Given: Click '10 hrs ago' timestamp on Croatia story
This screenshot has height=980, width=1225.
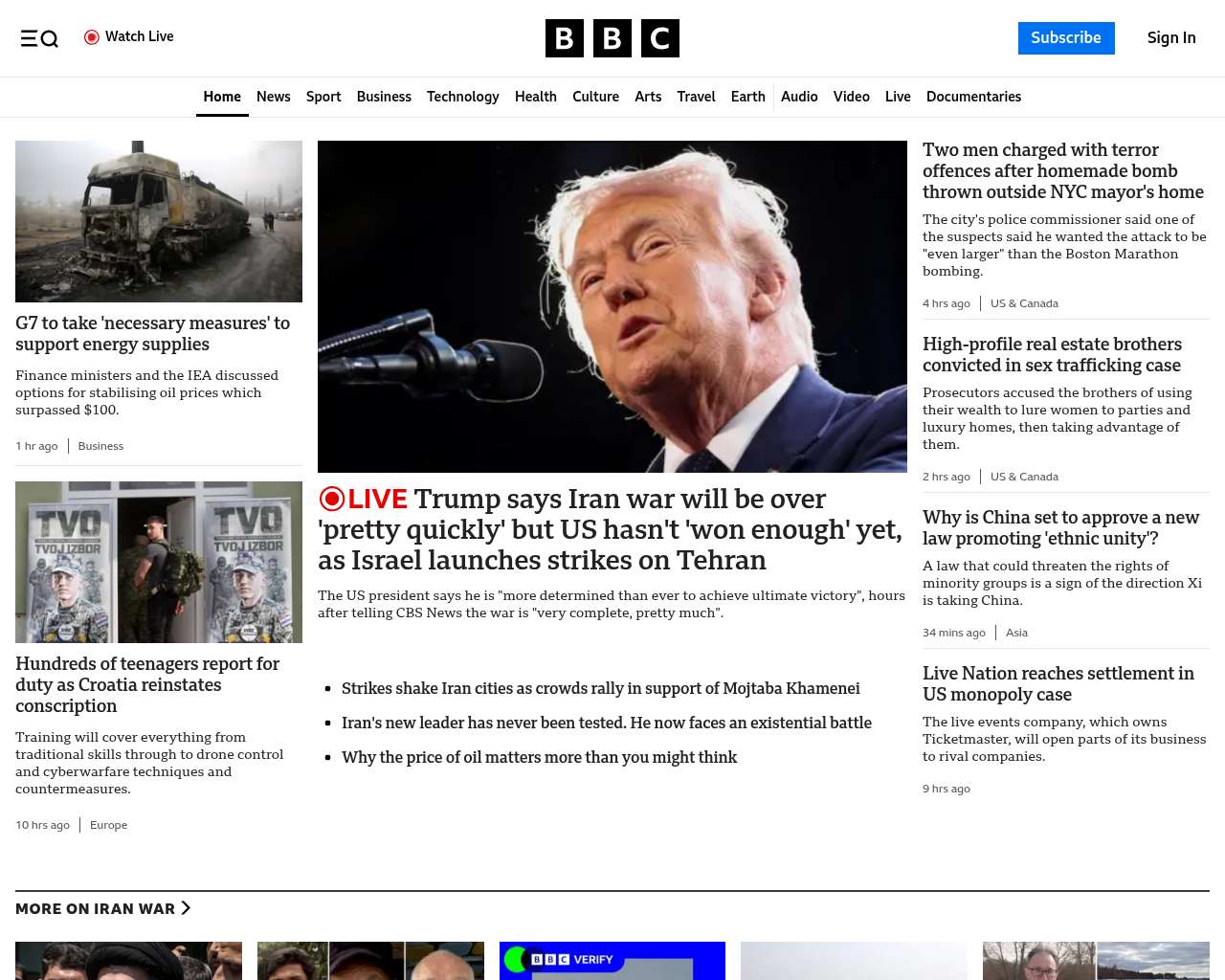Looking at the screenshot, I should (x=42, y=825).
